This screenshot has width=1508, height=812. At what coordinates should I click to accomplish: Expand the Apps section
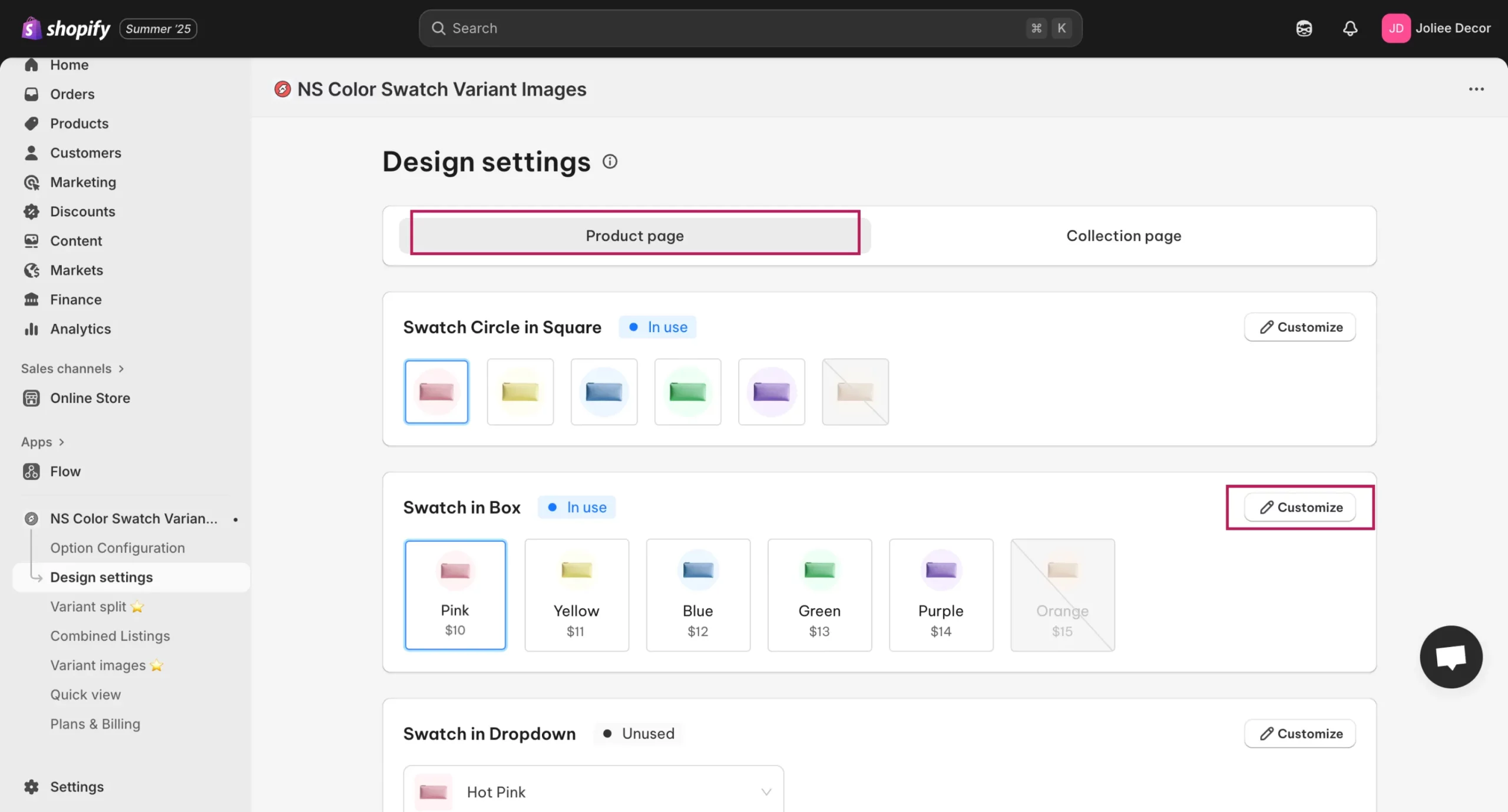click(x=43, y=442)
